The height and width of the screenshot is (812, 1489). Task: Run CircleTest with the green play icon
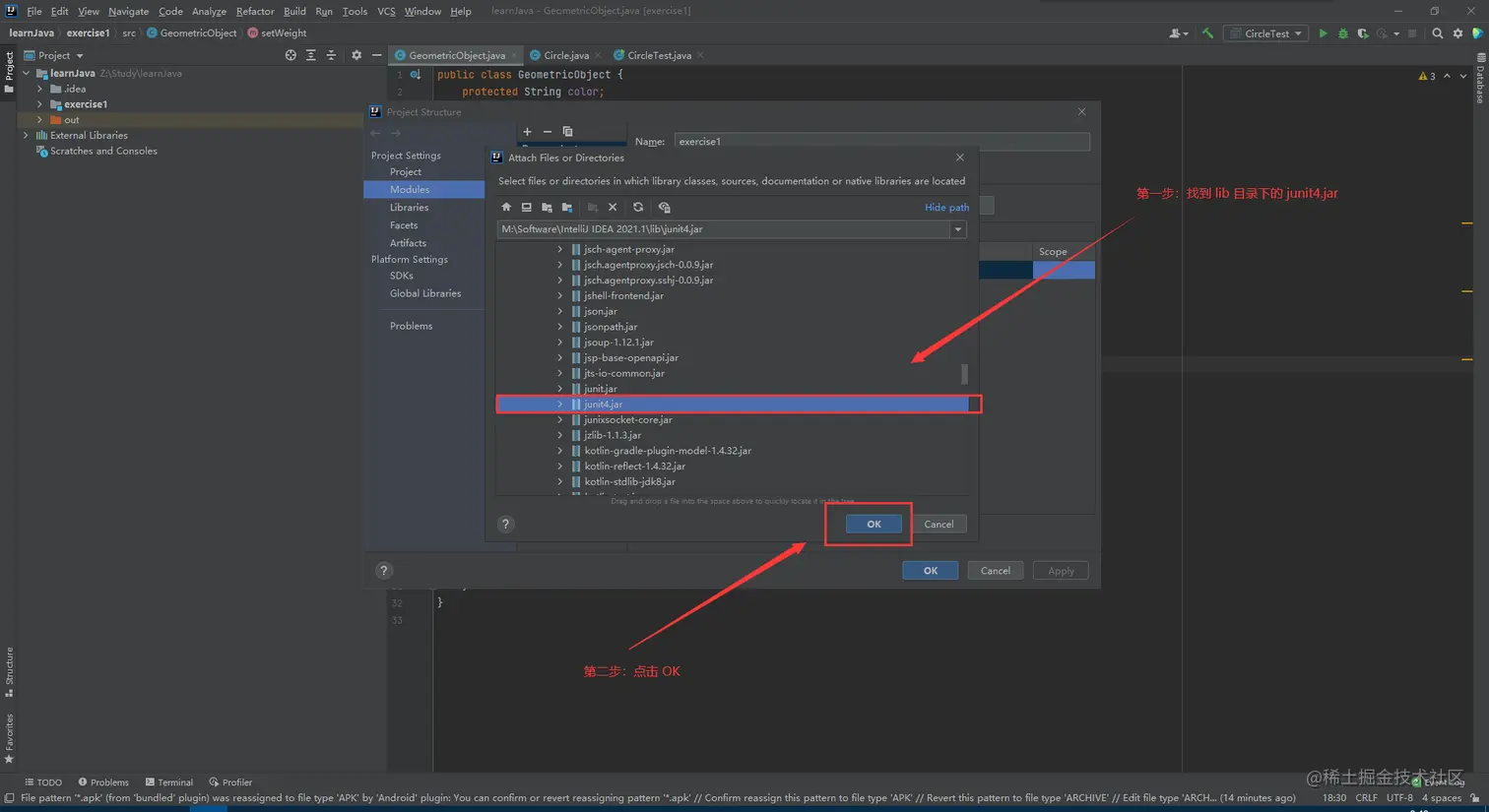[1323, 33]
